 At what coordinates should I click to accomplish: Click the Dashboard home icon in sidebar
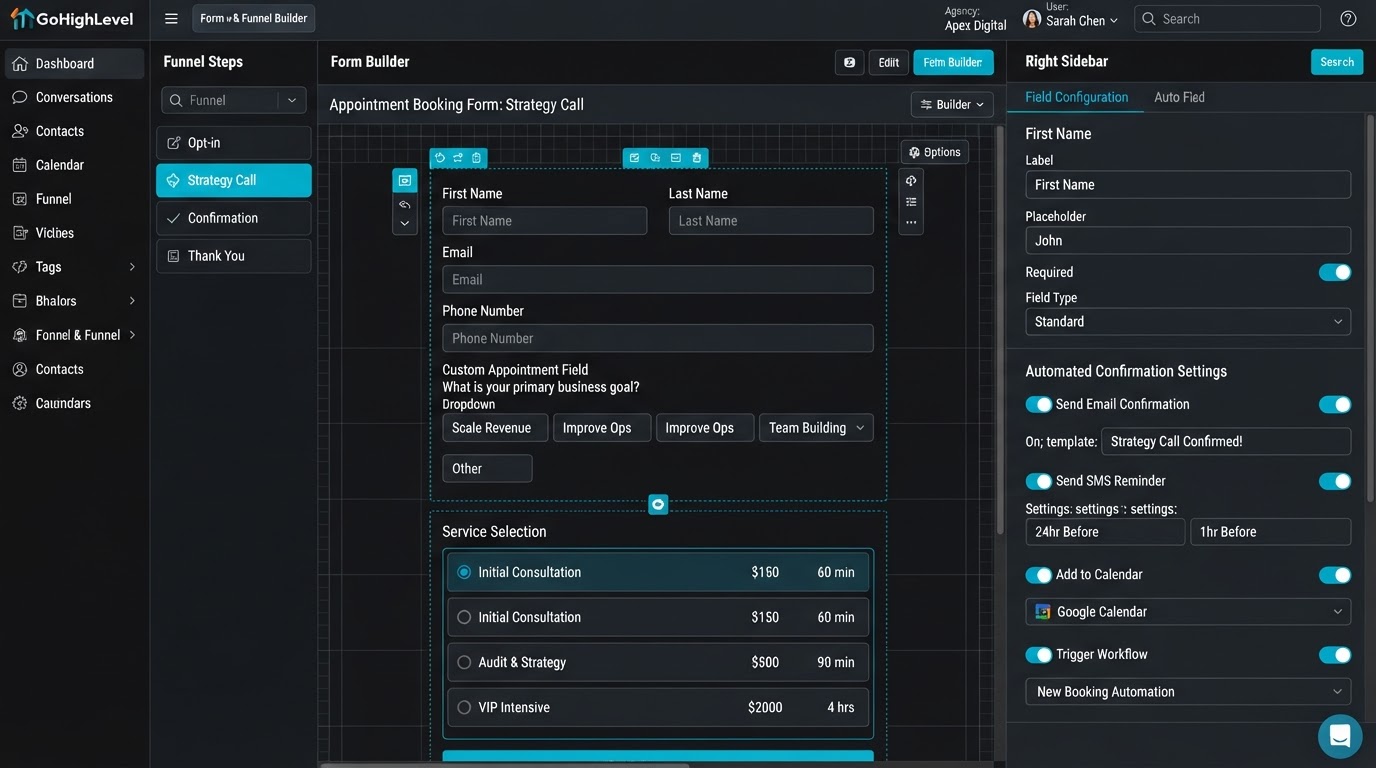tap(19, 64)
